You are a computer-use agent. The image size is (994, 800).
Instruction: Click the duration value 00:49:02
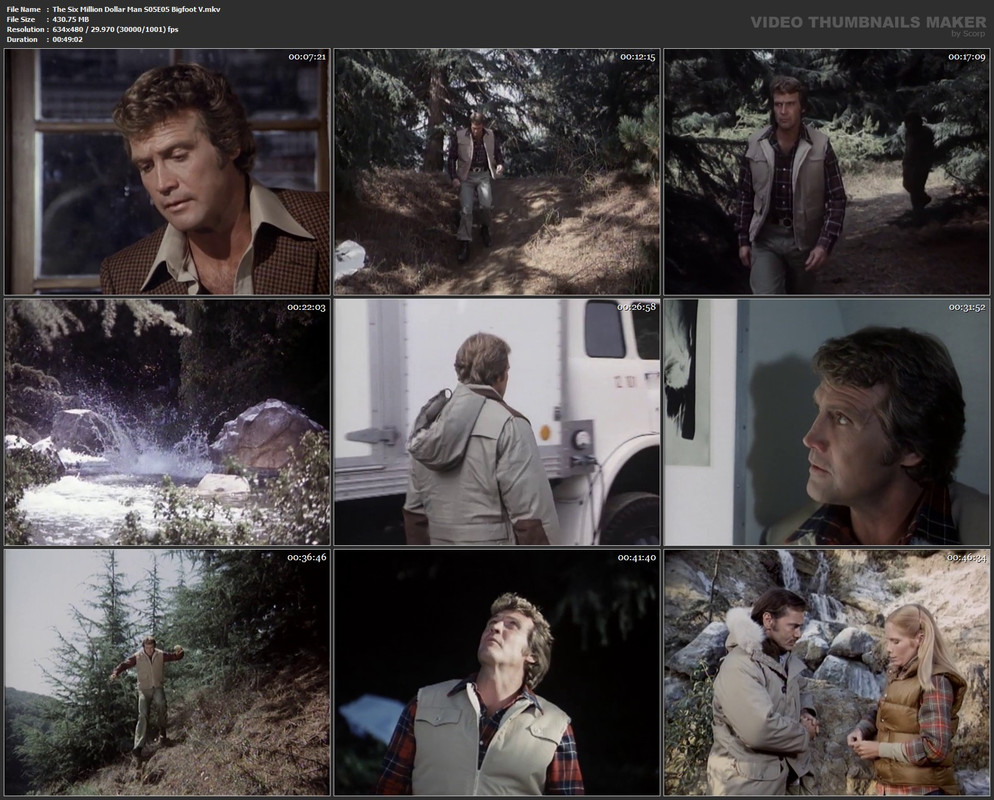pyautogui.click(x=67, y=39)
